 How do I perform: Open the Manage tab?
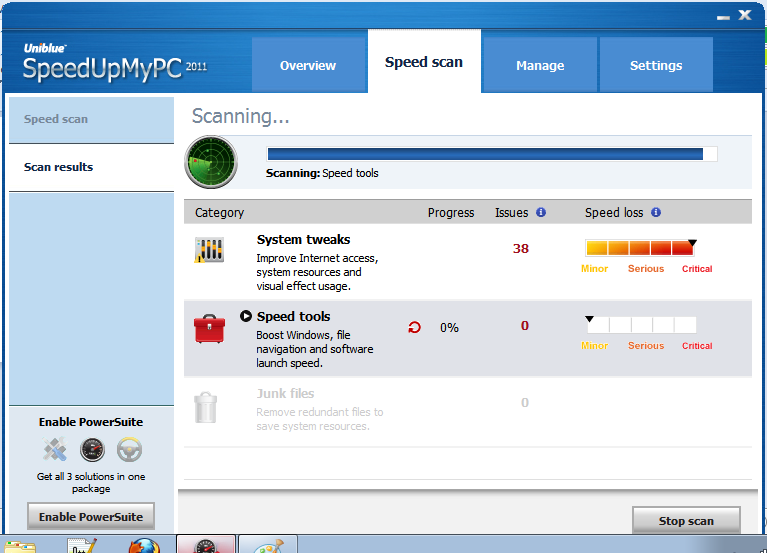tap(540, 65)
